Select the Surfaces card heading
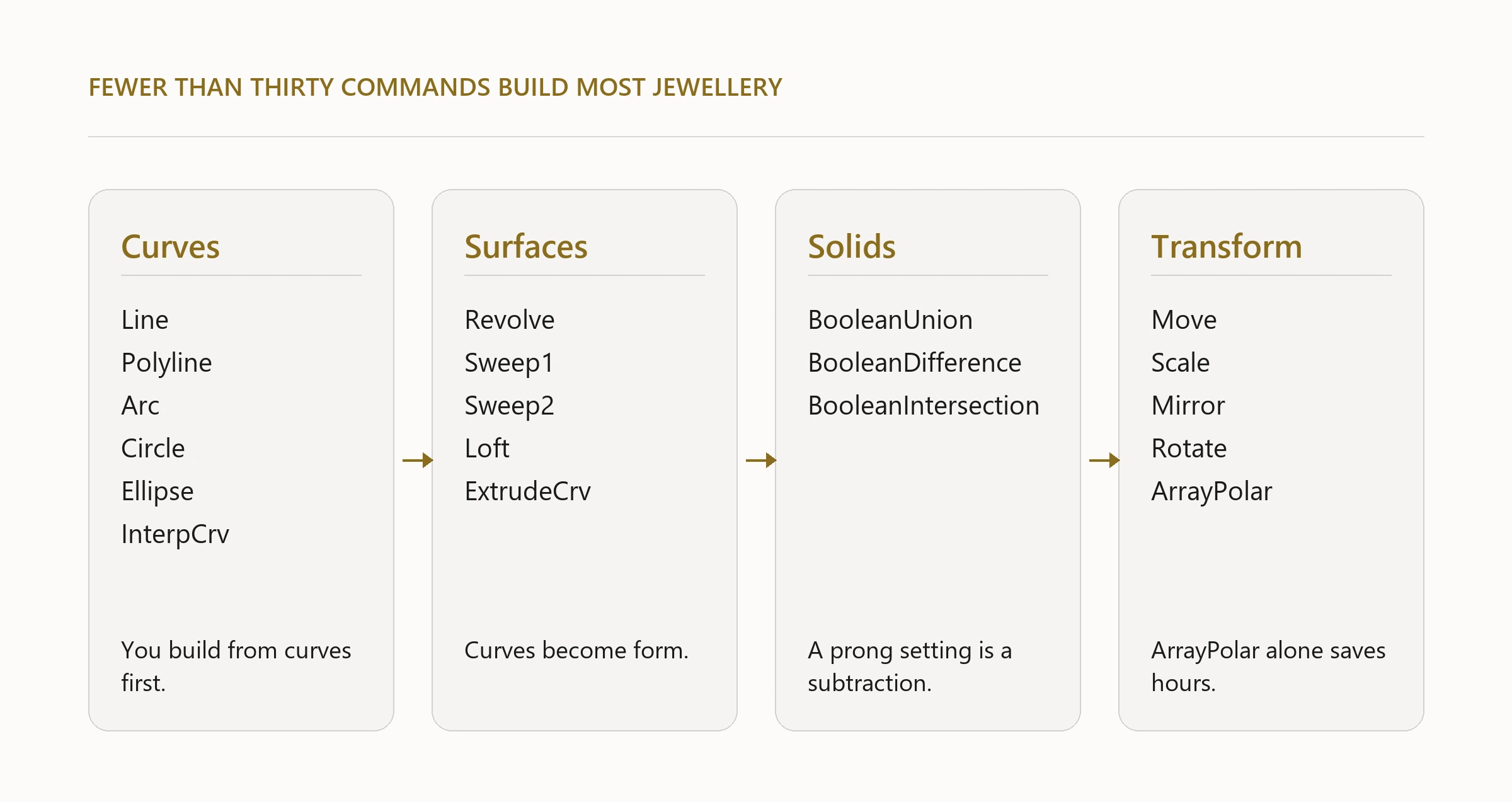 pyautogui.click(x=526, y=246)
